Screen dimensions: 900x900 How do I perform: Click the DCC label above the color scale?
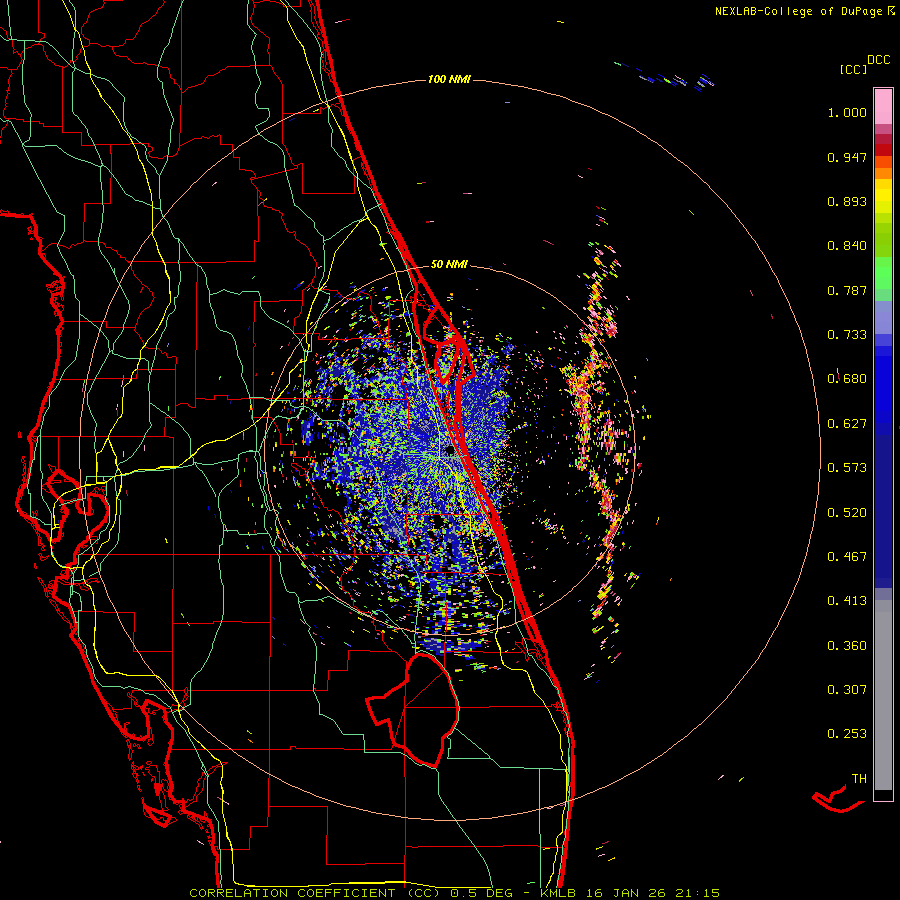click(x=879, y=60)
